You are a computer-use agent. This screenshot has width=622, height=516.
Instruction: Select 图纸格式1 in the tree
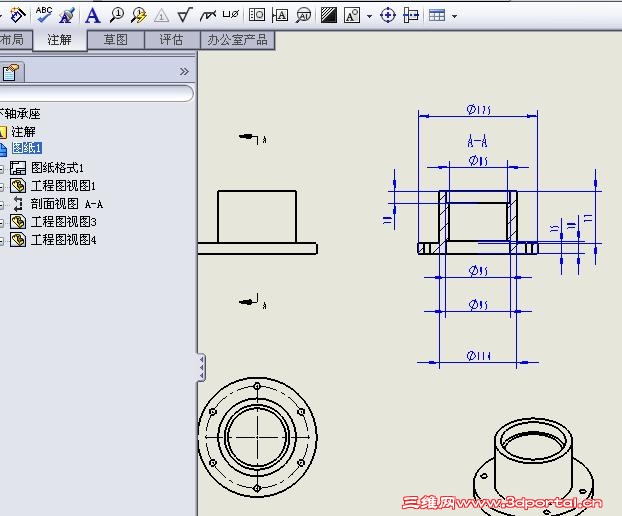(57, 168)
